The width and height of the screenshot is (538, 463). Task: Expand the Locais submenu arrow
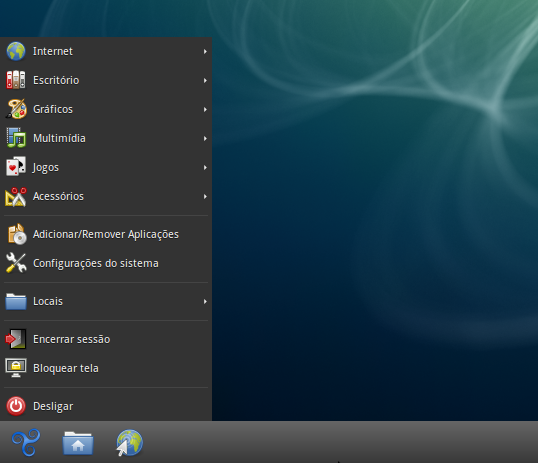click(x=205, y=301)
